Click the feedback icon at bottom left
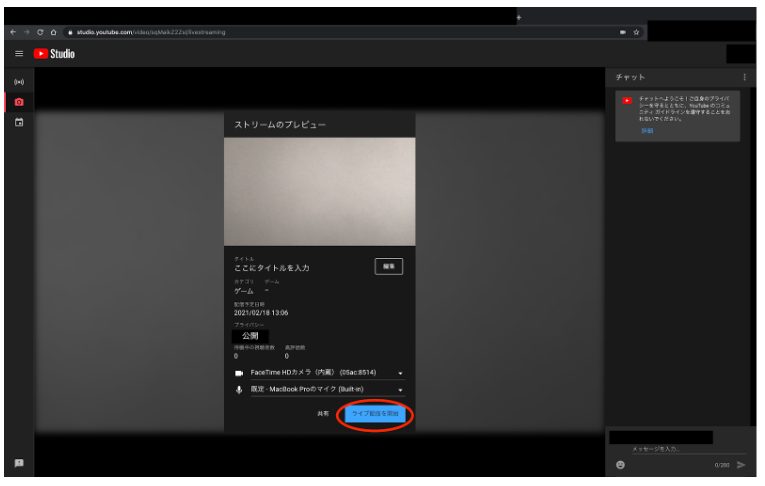 18,464
